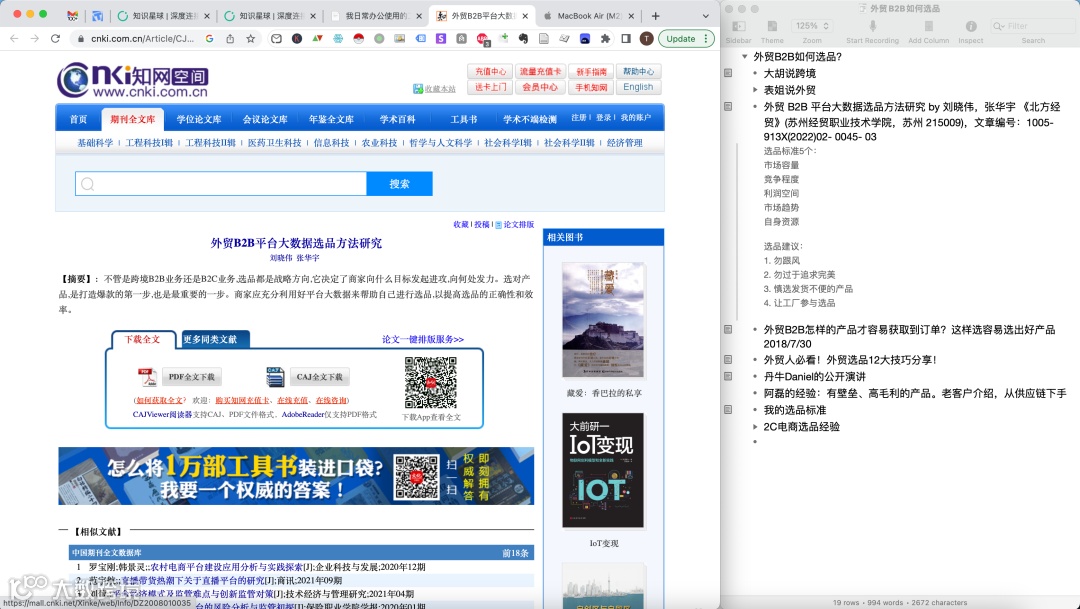Open the Chrome extensions puzzle icon
Screen dimensions: 1080x609
pyautogui.click(x=605, y=39)
